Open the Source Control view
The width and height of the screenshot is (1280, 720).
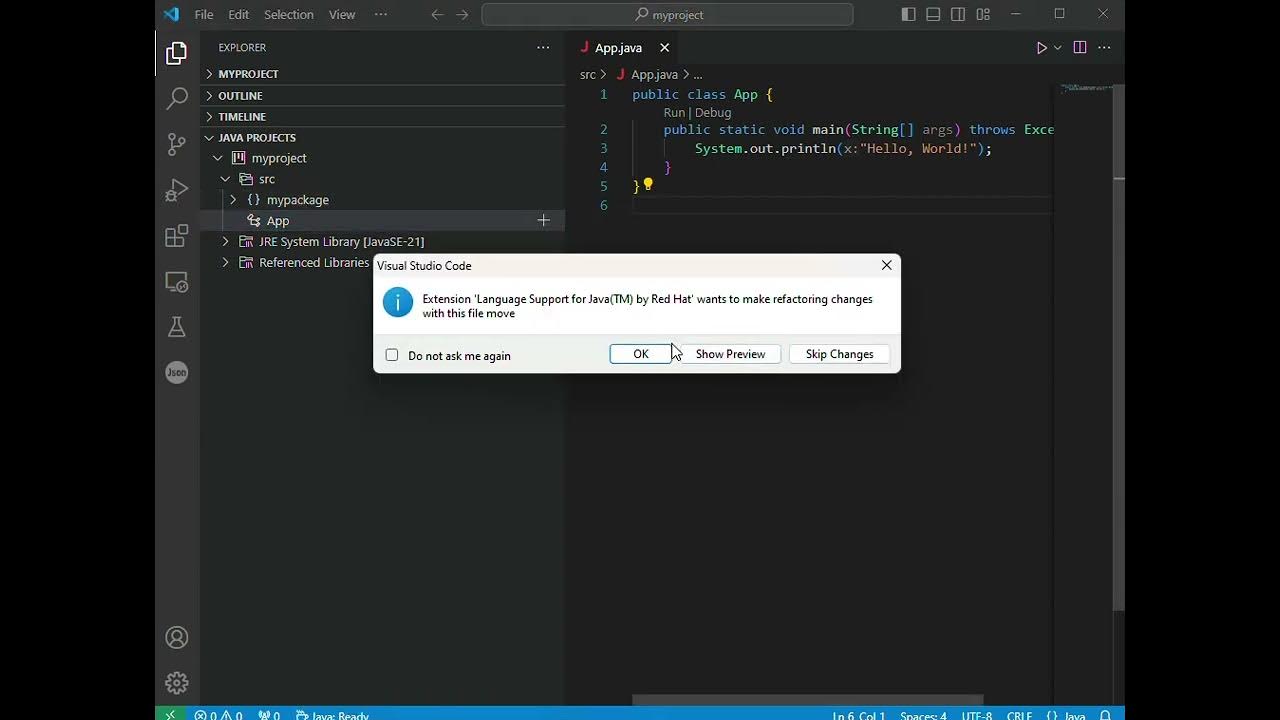point(177,144)
